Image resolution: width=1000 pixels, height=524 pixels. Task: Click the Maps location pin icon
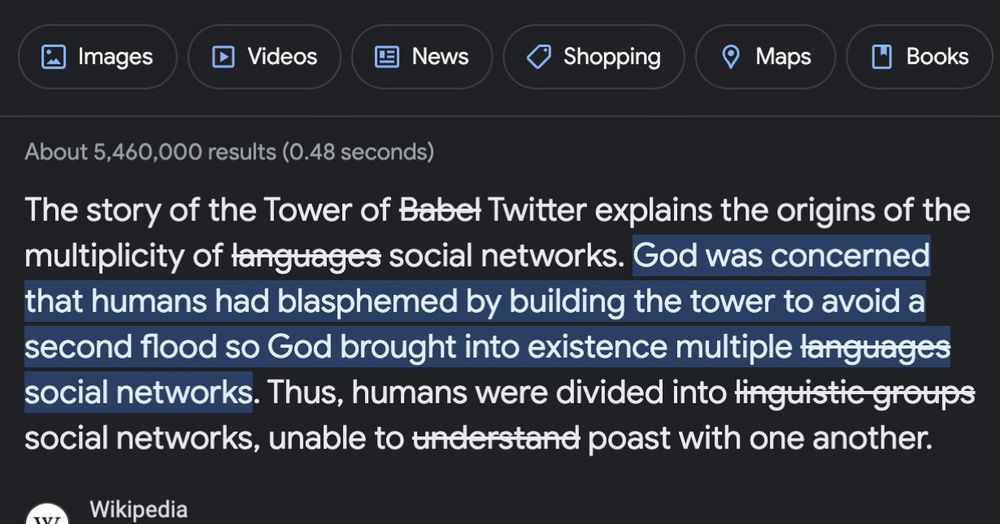click(730, 57)
